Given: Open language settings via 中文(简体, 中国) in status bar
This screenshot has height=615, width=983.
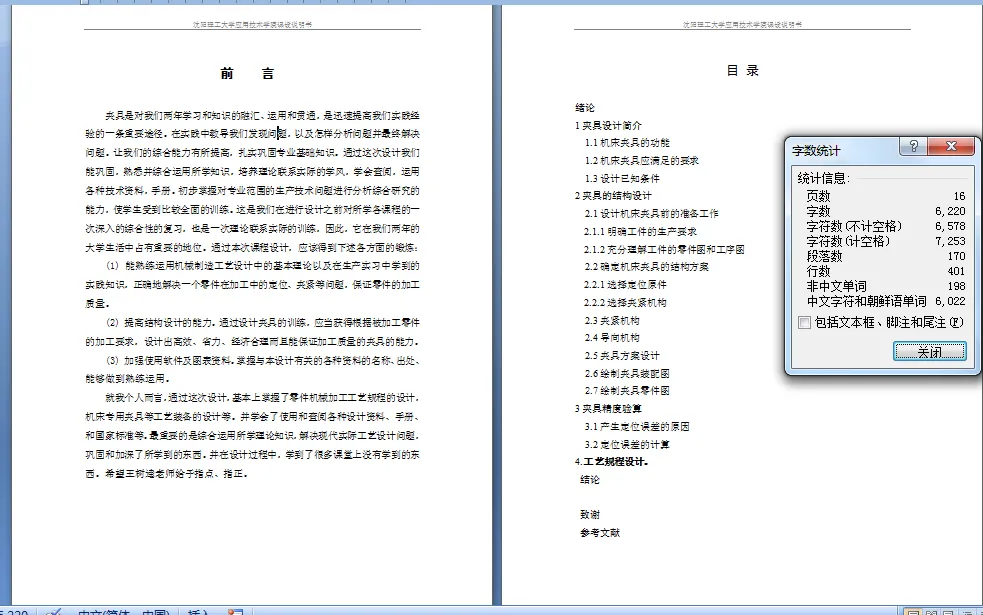Looking at the screenshot, I should (x=125, y=611).
